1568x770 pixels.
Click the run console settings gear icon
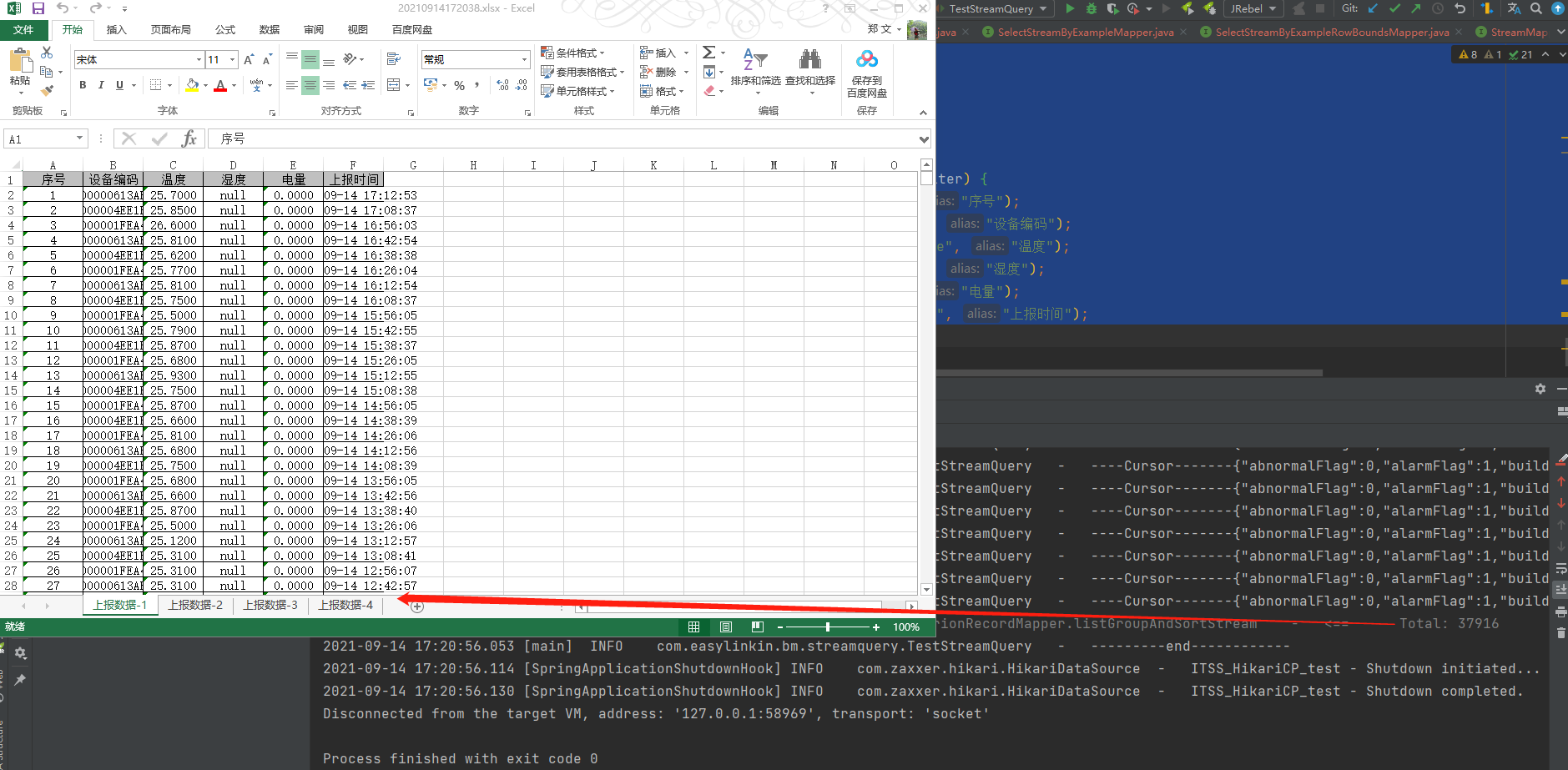pos(1540,389)
